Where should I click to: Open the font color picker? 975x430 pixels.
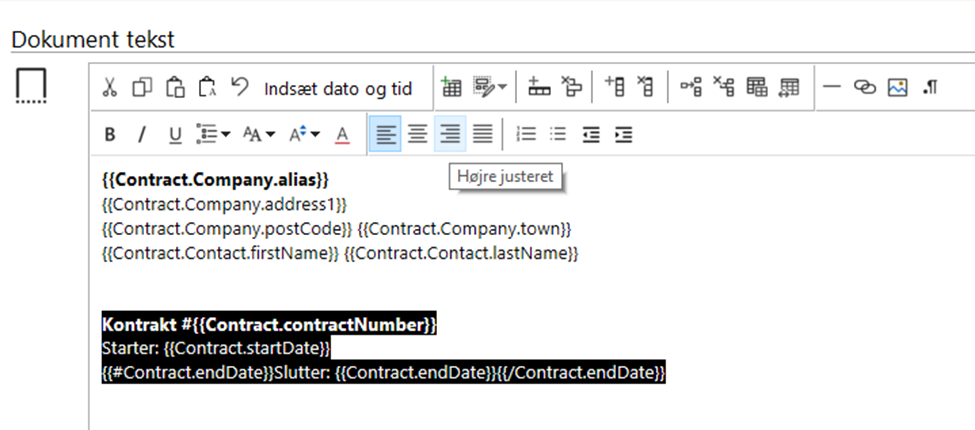coord(342,134)
